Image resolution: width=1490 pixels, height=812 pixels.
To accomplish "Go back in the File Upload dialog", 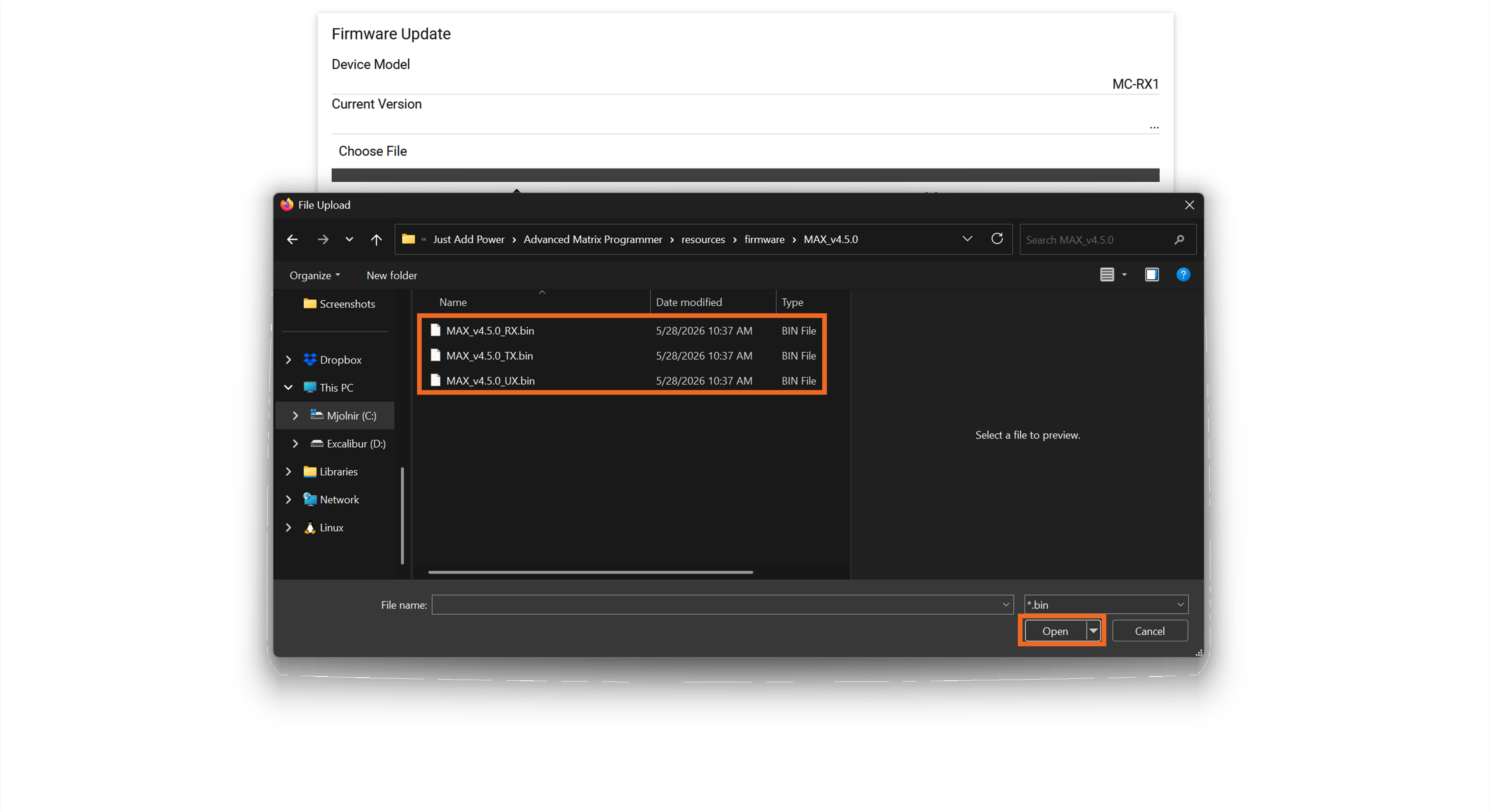I will (292, 240).
